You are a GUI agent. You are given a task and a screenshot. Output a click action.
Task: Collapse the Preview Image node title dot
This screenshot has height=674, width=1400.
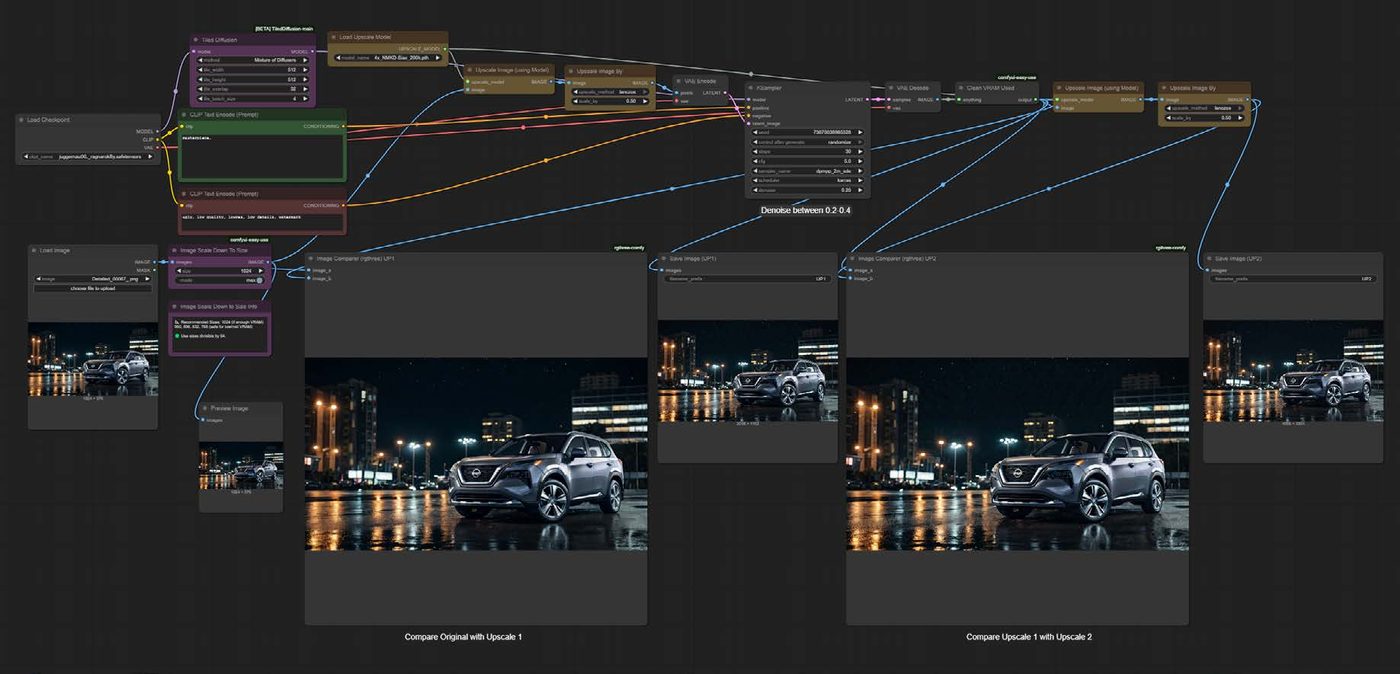[x=204, y=408]
